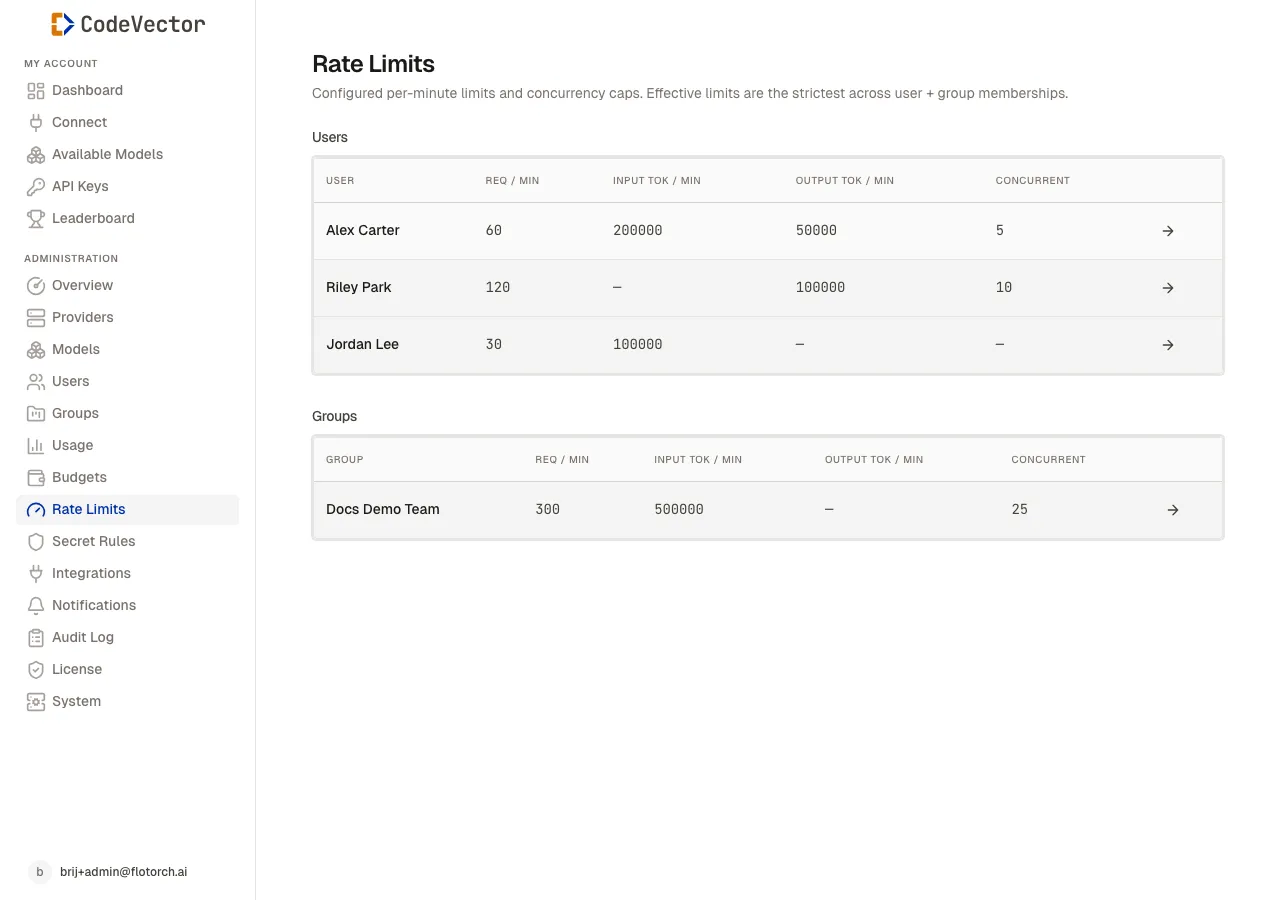The height and width of the screenshot is (900, 1280).
Task: Open Docs Demo Team's row arrow
Action: (1173, 510)
